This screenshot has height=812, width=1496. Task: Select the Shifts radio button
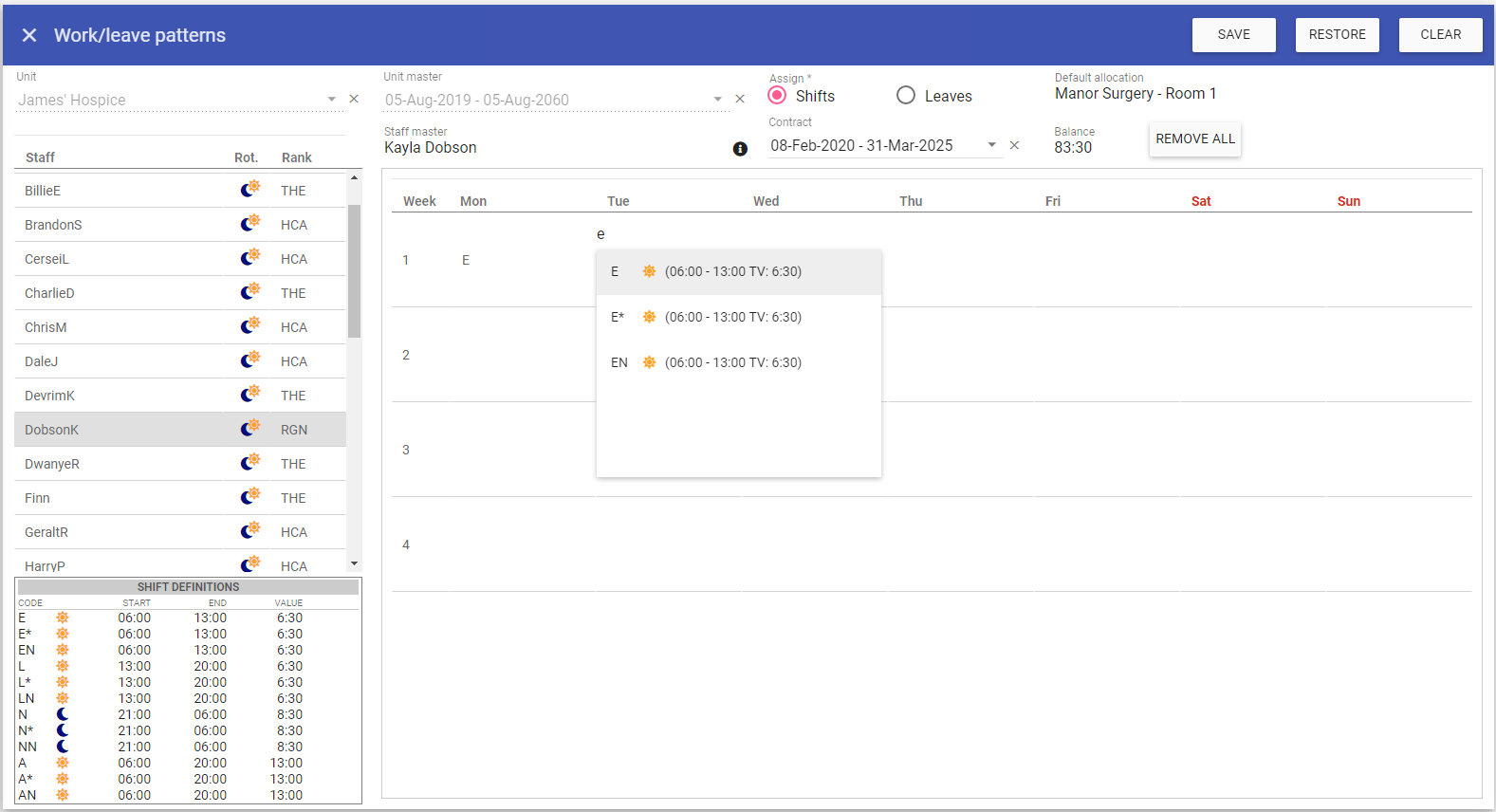click(778, 96)
